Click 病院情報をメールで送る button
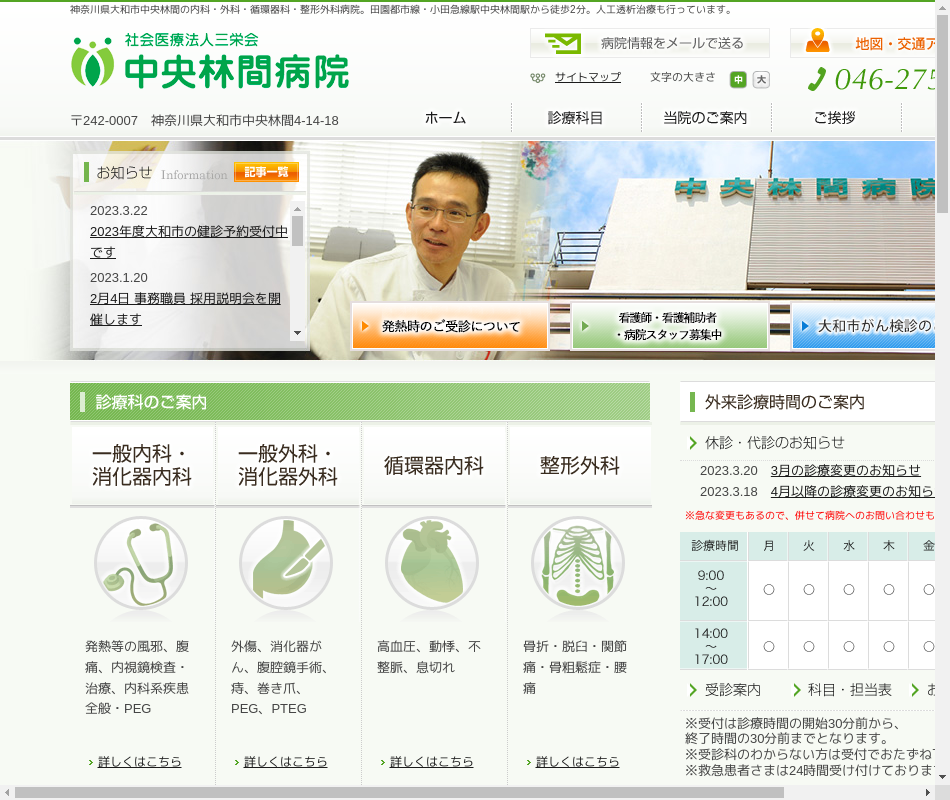 point(649,43)
